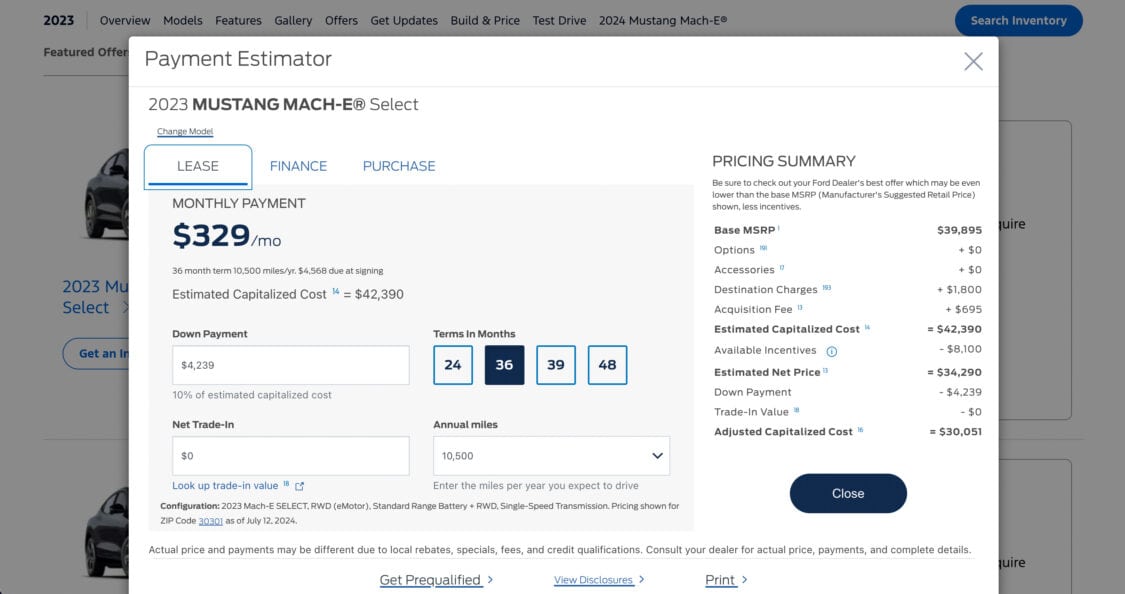Screen dimensions: 1125x594
Task: Click the Accessories label in the pricing summary
Action: (x=744, y=270)
